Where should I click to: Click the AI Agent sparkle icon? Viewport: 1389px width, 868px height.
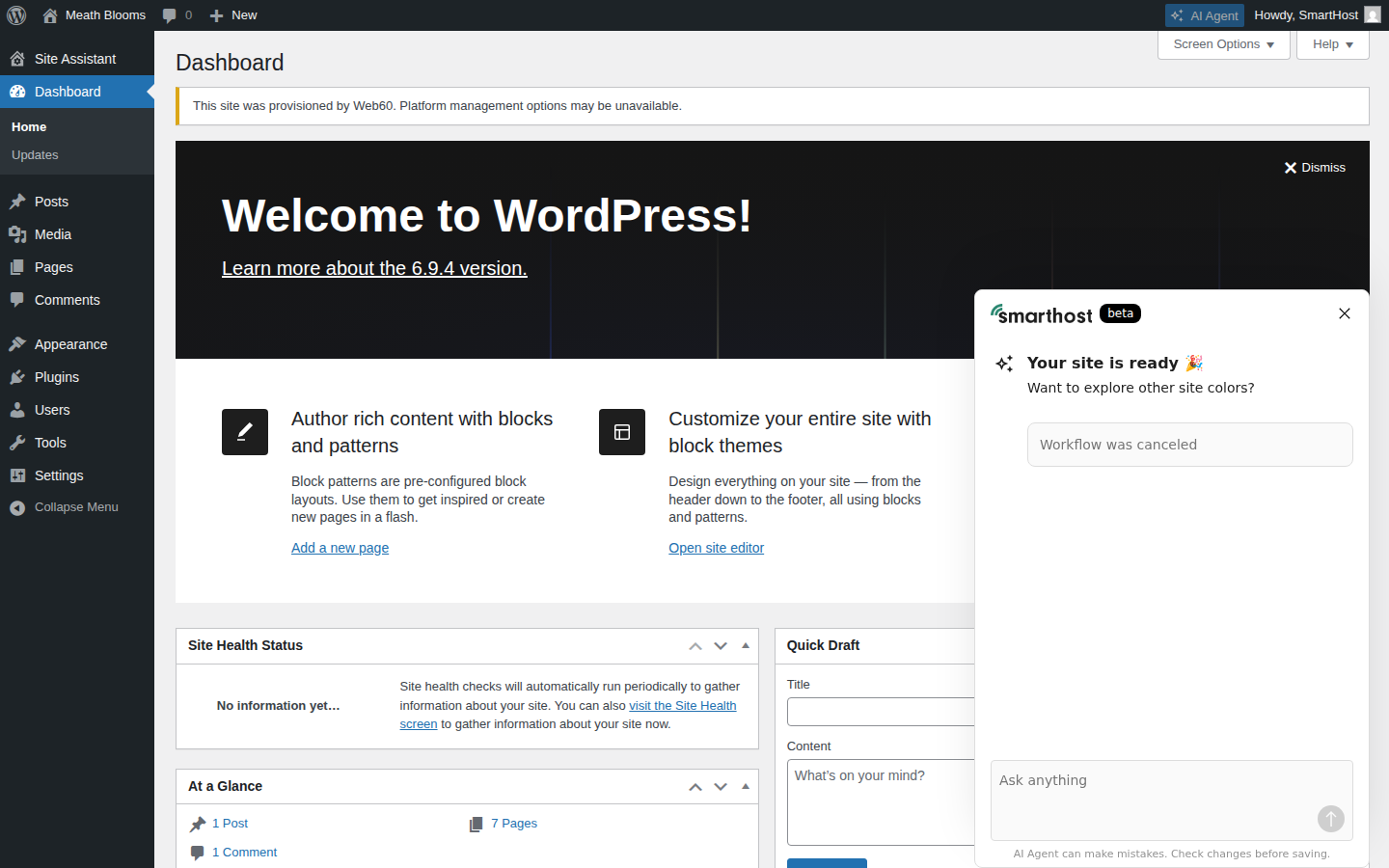point(1181,14)
